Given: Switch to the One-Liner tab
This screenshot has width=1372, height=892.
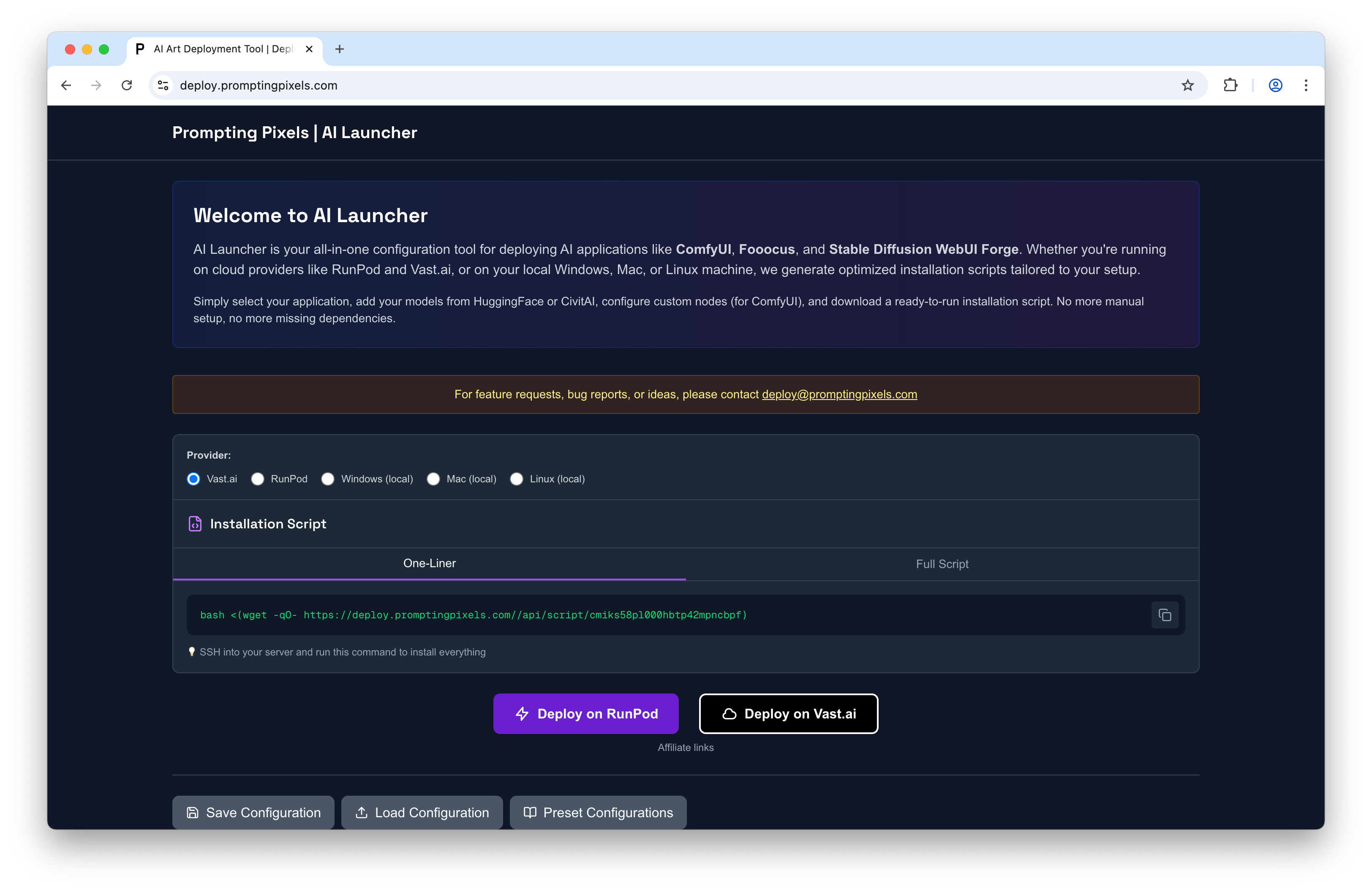Looking at the screenshot, I should [x=430, y=563].
